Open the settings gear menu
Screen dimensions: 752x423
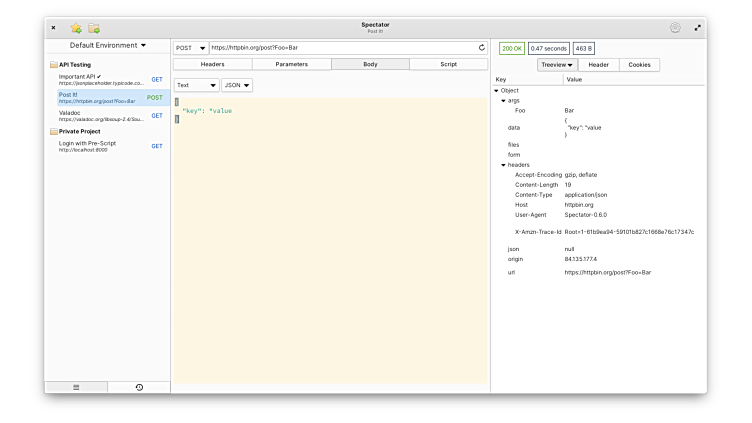pyautogui.click(x=675, y=28)
